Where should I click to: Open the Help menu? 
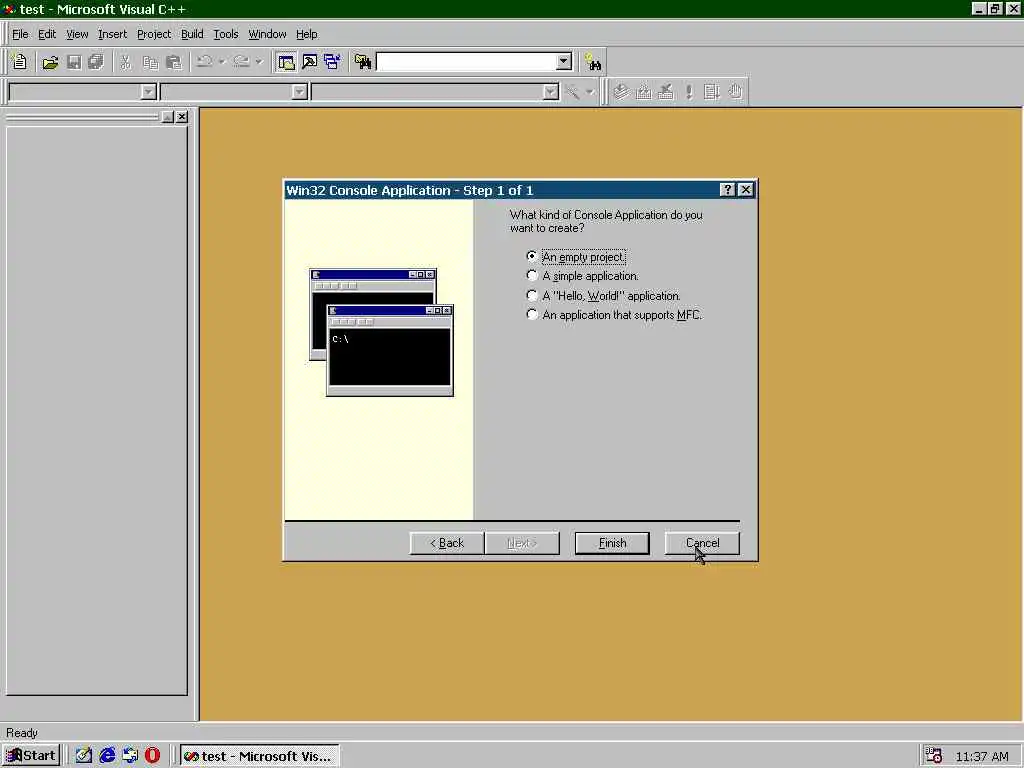[306, 34]
